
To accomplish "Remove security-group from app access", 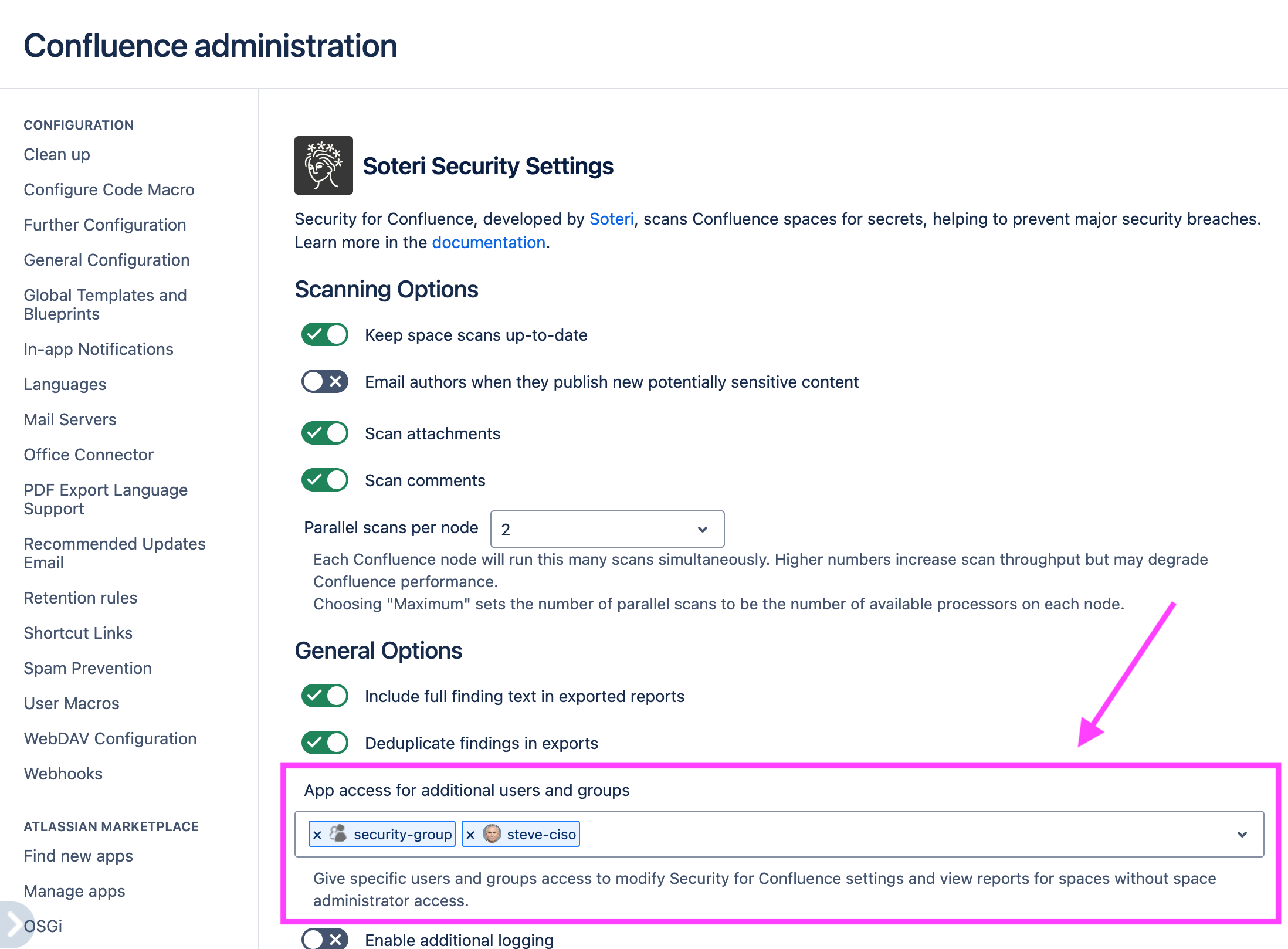I will pos(317,833).
